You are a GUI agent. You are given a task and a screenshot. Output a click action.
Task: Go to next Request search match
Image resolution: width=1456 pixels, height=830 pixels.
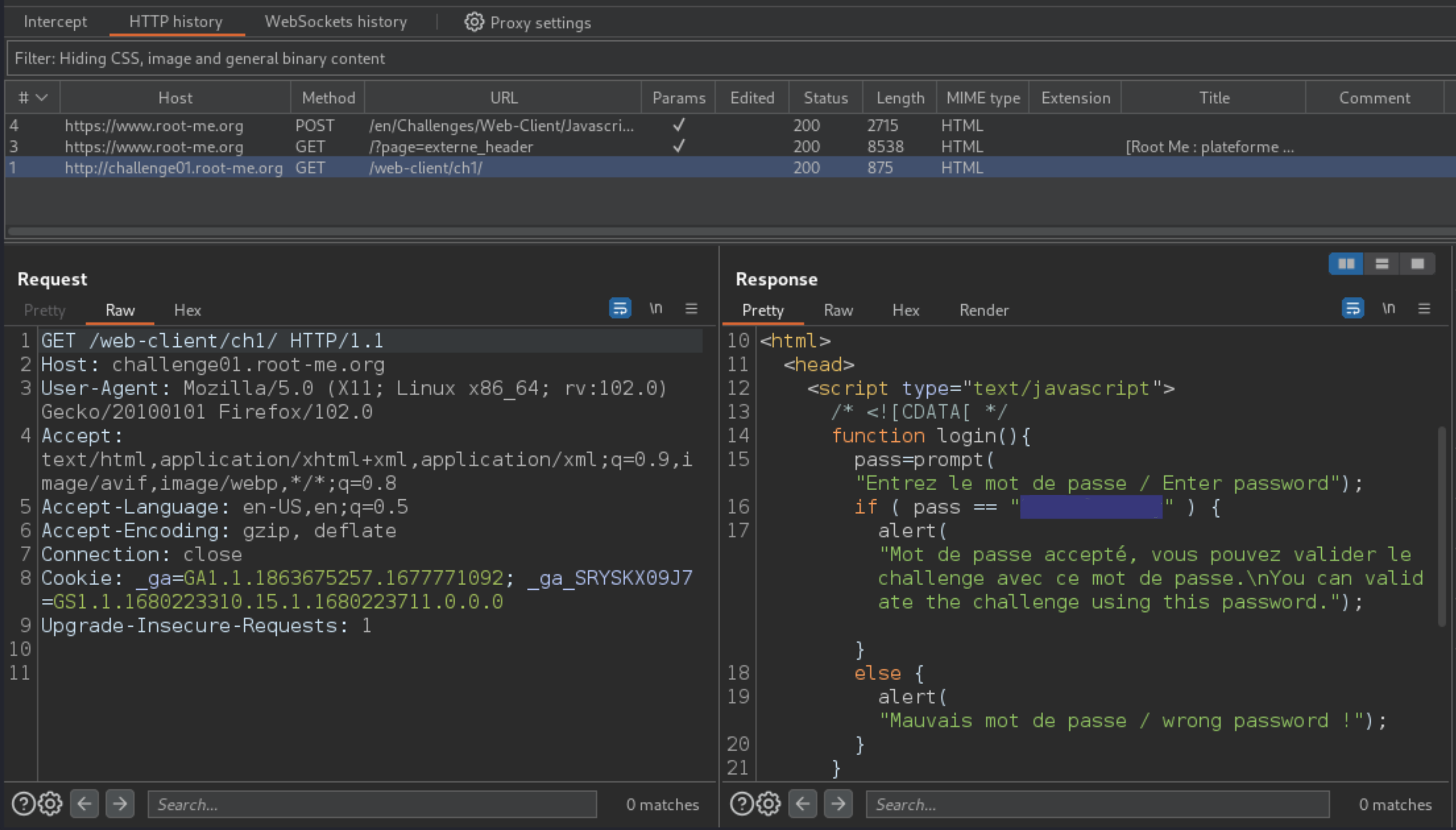(x=120, y=804)
